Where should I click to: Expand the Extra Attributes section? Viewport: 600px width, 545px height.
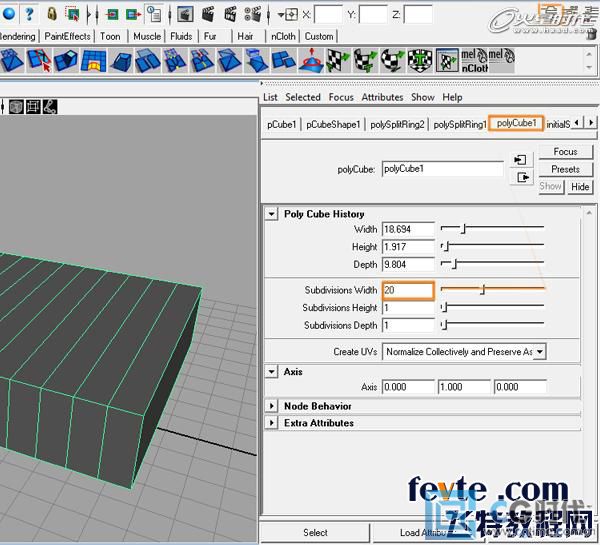(x=271, y=423)
